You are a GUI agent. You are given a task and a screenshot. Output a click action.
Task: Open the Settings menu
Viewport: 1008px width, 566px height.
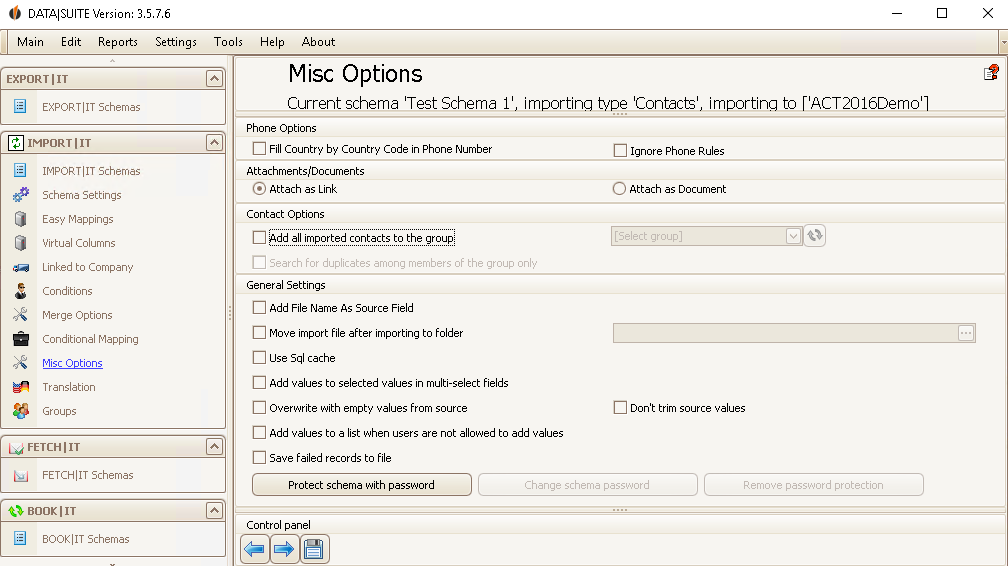point(176,42)
